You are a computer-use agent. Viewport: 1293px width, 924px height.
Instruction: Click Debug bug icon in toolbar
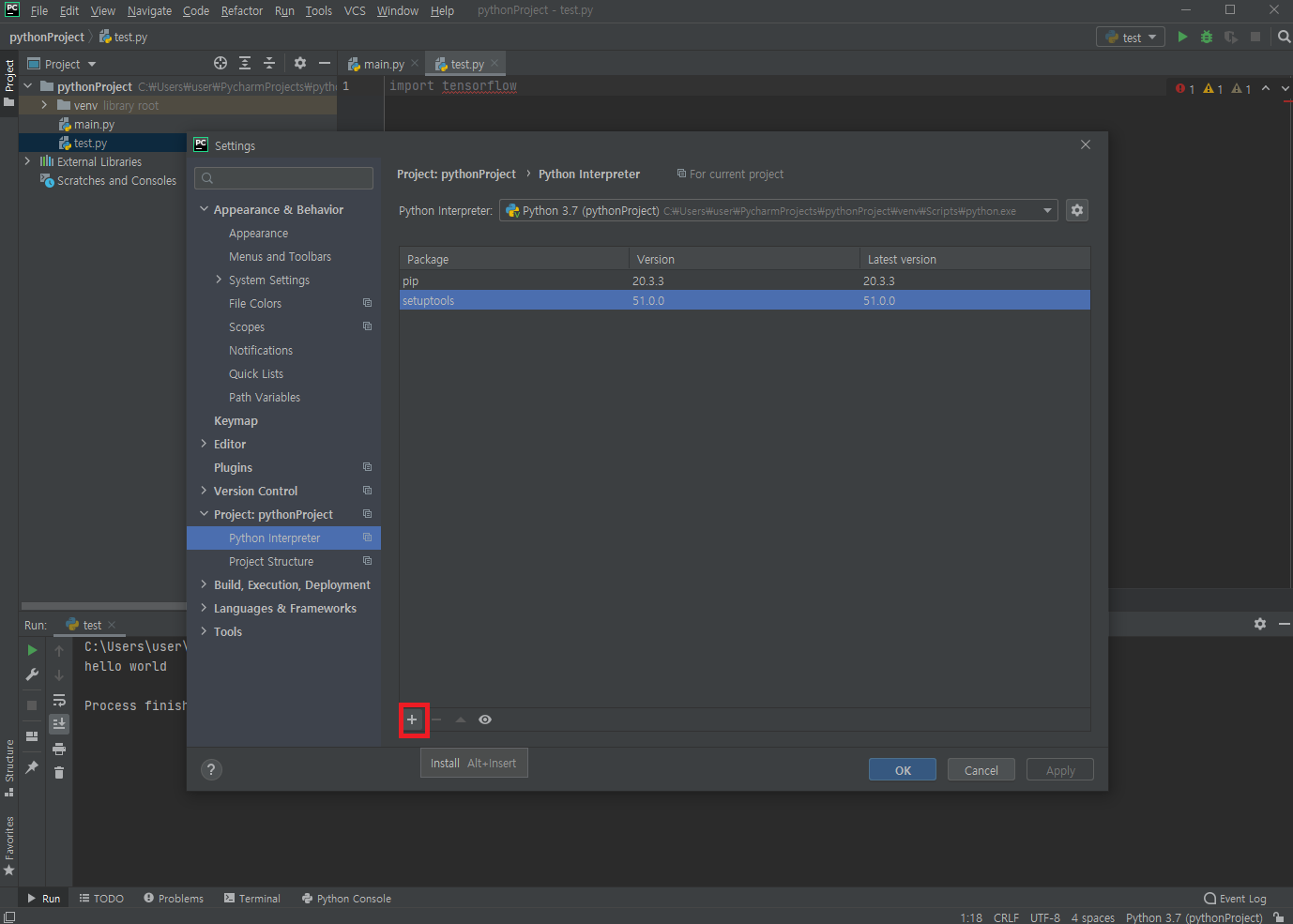[1207, 37]
